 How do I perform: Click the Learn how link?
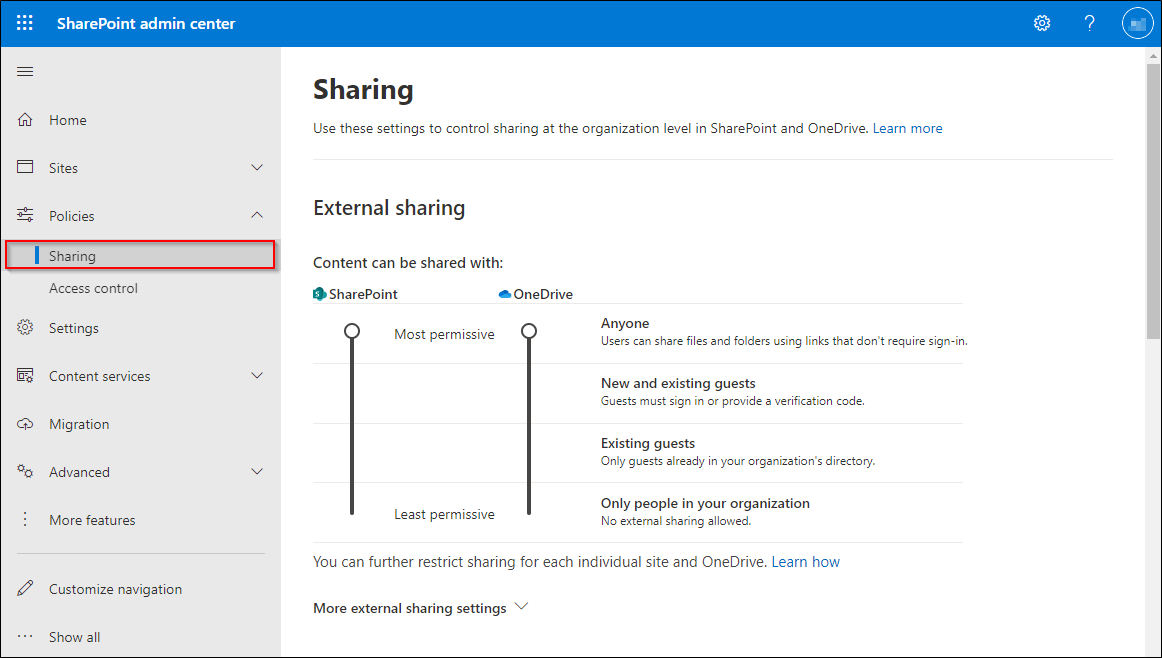pyautogui.click(x=805, y=562)
